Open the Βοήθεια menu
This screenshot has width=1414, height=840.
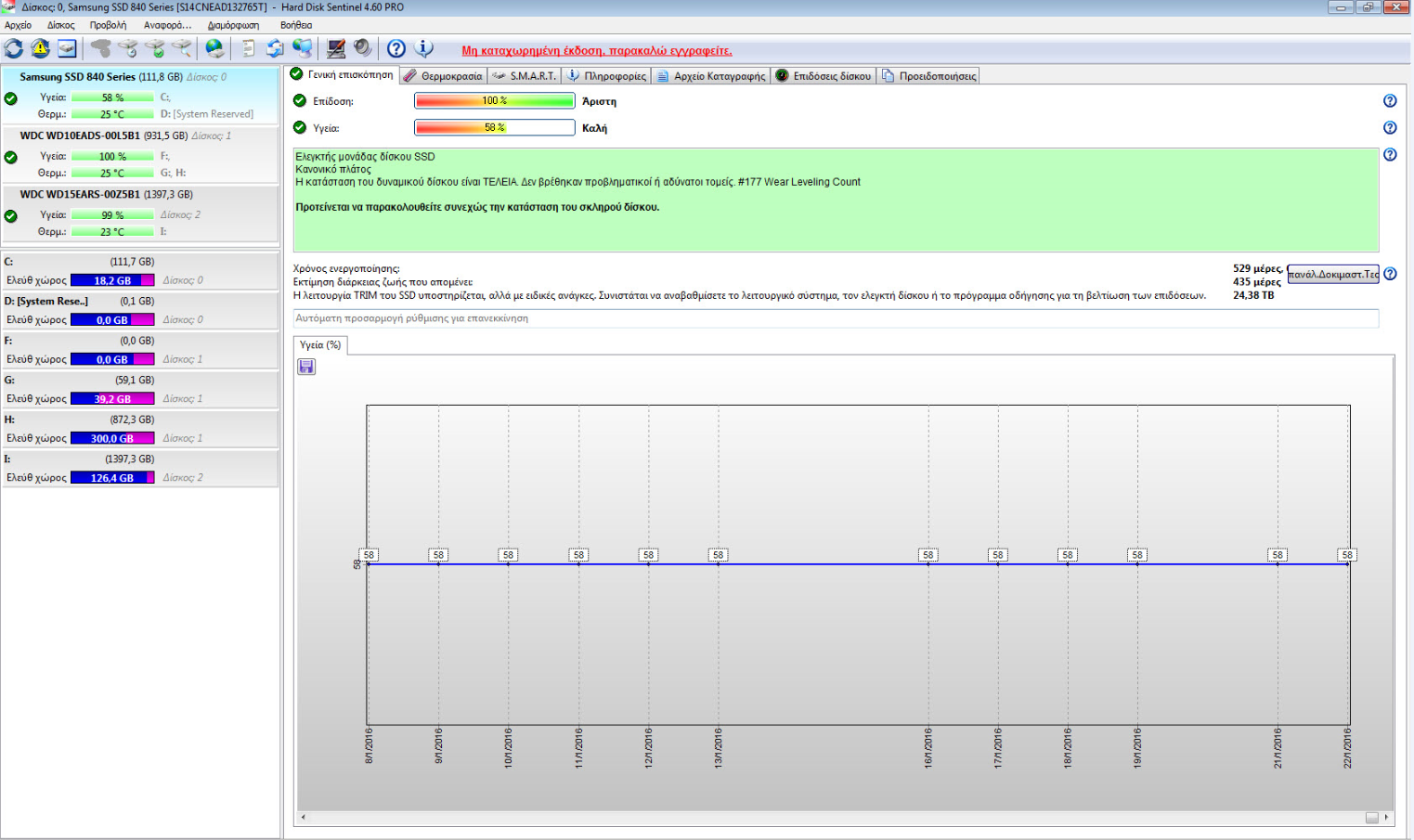[x=296, y=25]
